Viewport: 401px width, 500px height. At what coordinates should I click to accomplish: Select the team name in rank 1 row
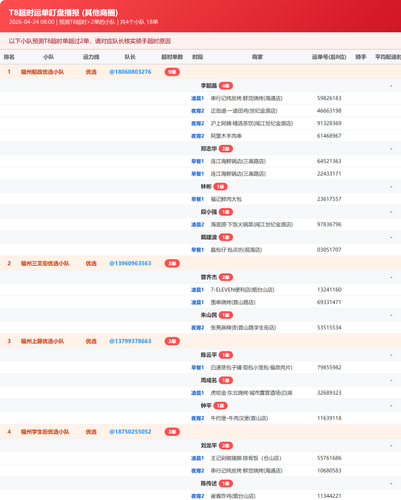tap(42, 72)
